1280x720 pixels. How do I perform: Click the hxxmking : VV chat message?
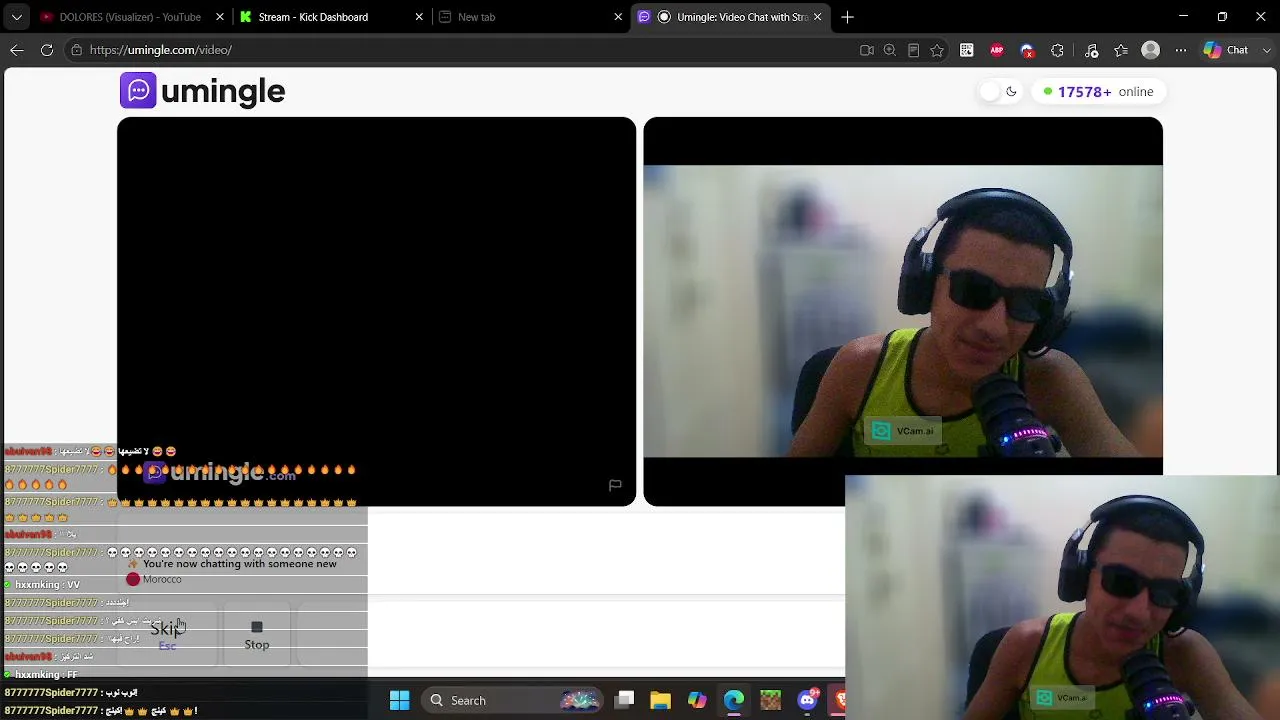42,585
